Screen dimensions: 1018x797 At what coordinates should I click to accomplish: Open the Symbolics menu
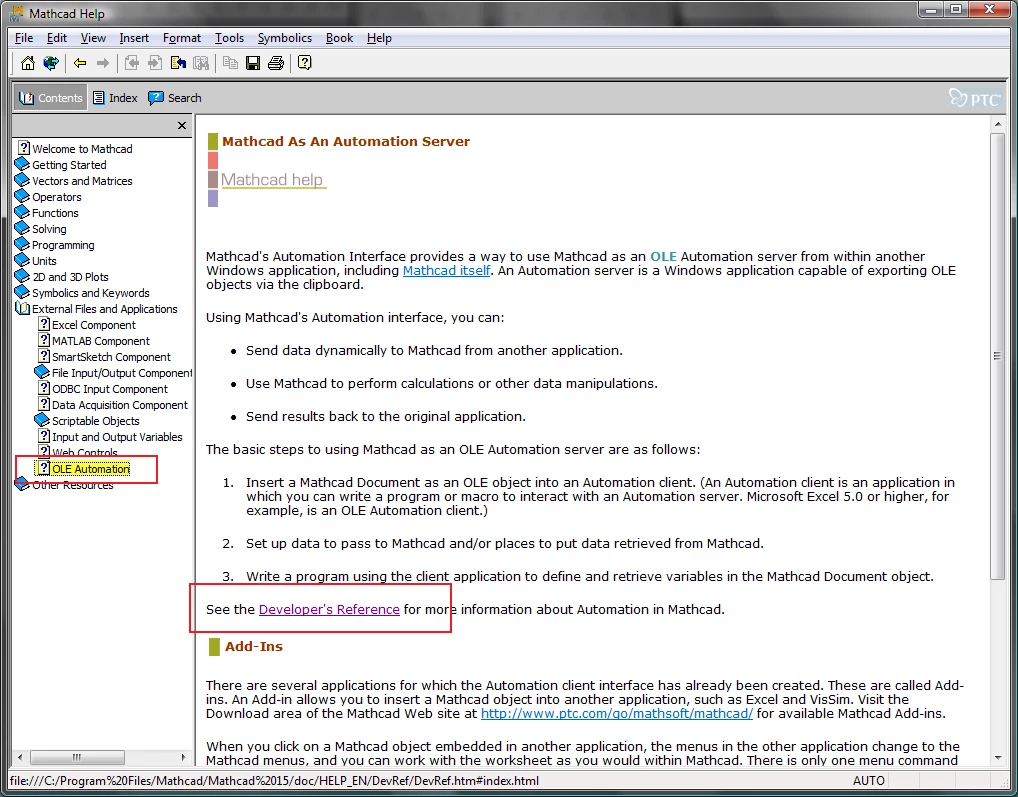click(x=284, y=38)
